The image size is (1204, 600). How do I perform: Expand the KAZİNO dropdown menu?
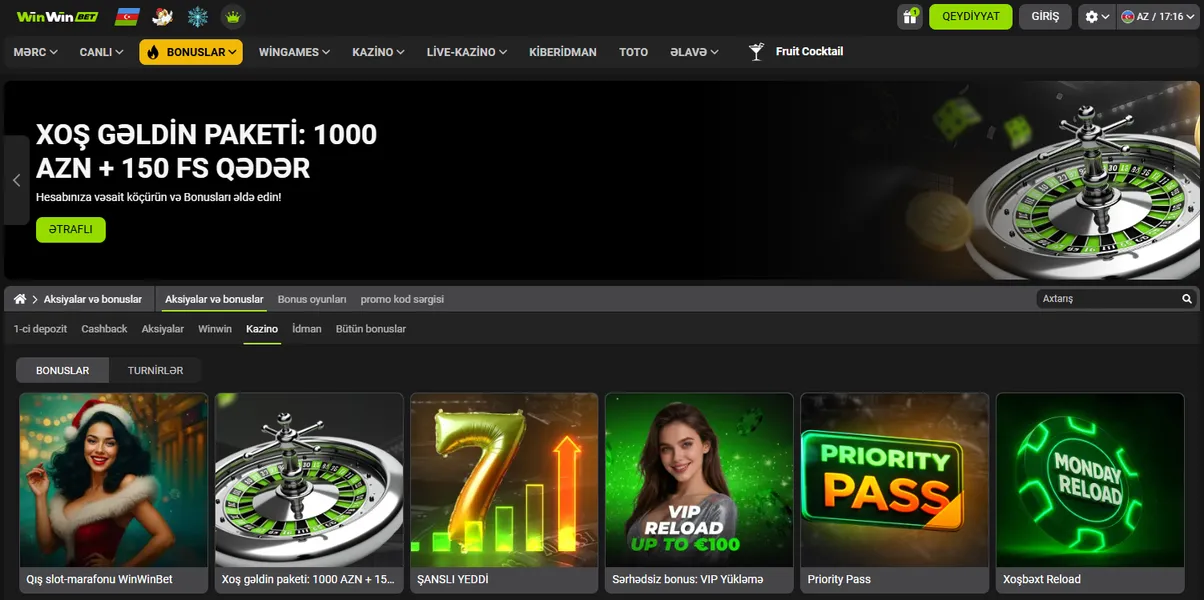(x=378, y=52)
